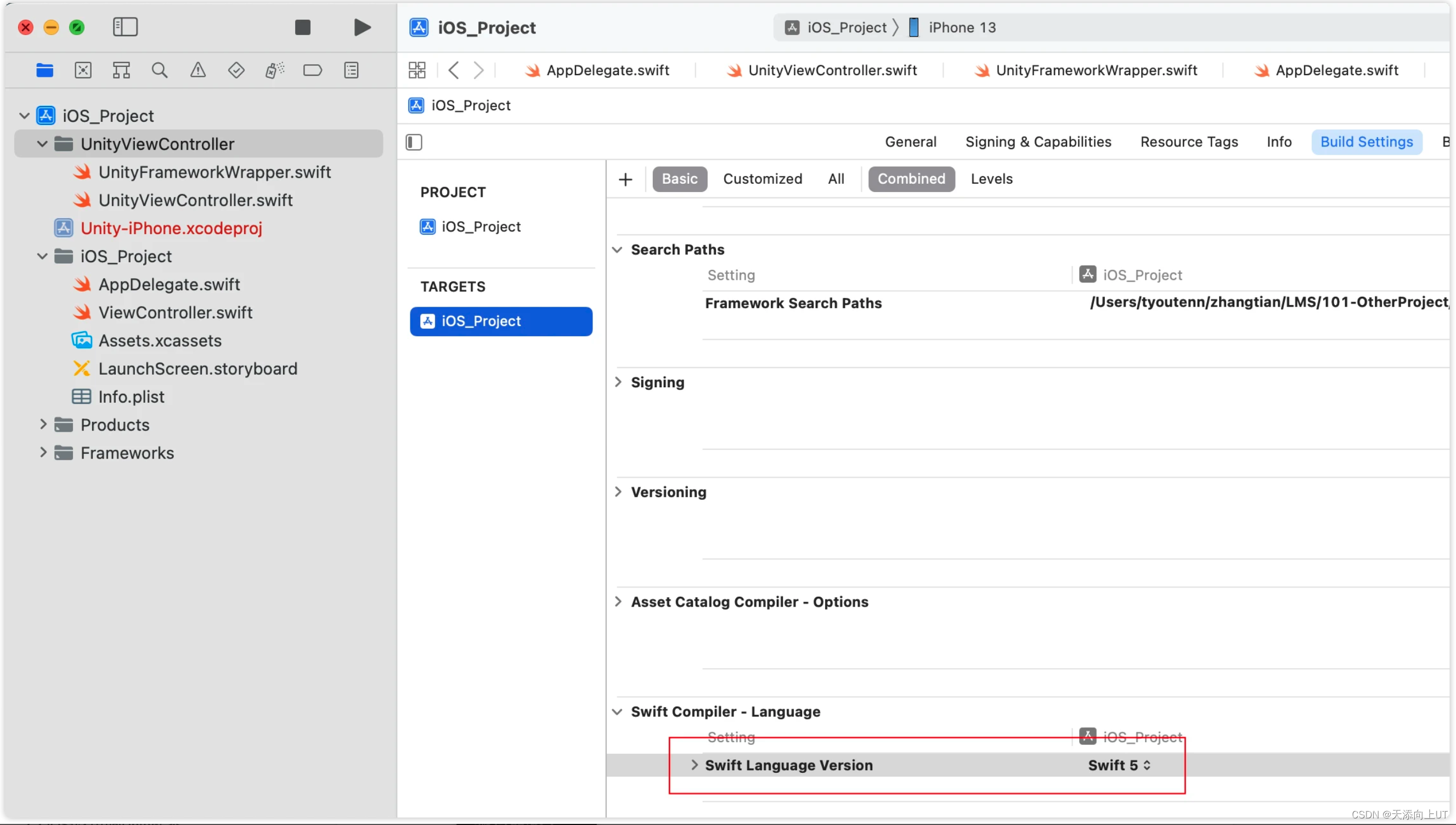
Task: Collapse Swift Compiler - Language section
Action: click(x=617, y=712)
